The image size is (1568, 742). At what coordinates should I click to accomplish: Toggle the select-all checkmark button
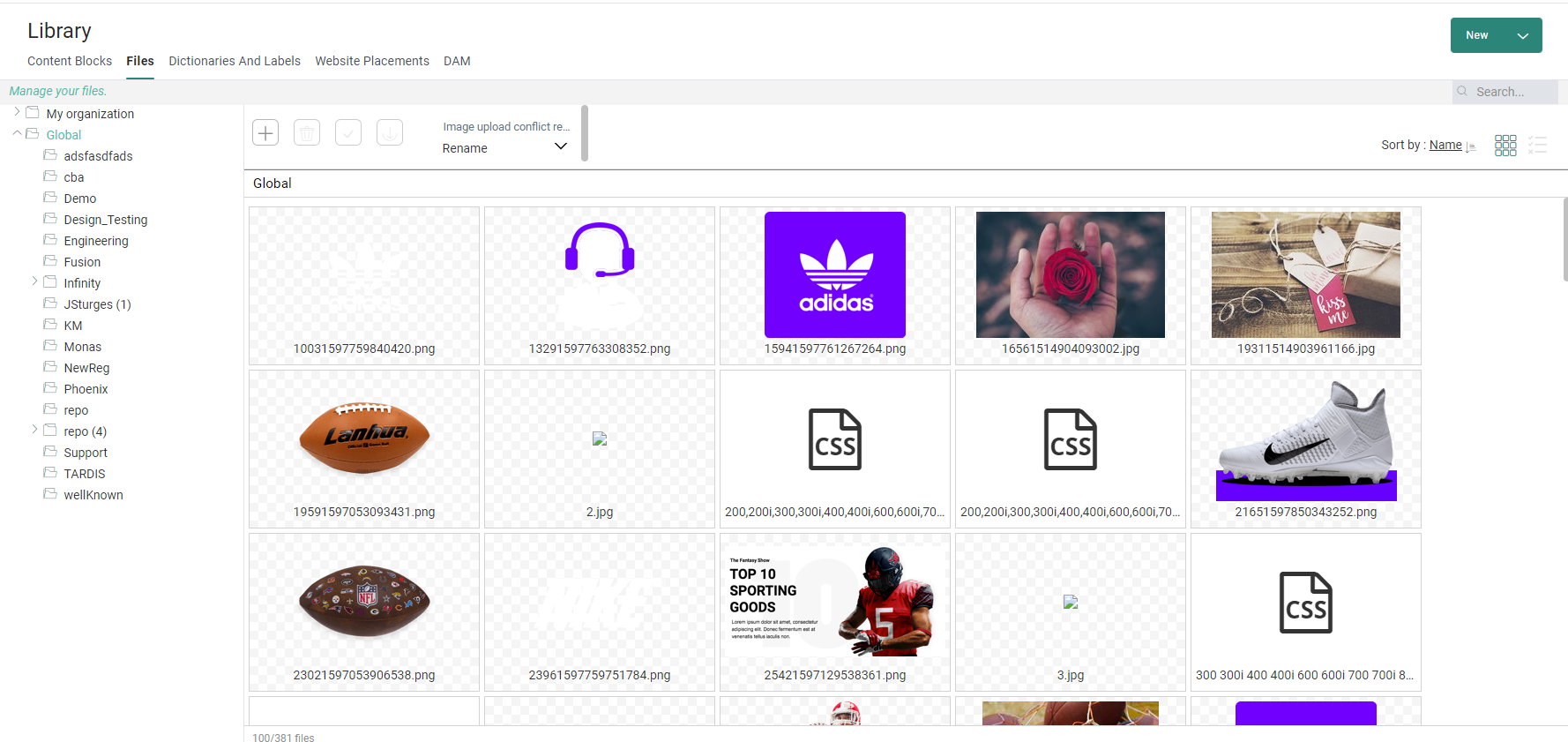click(348, 132)
